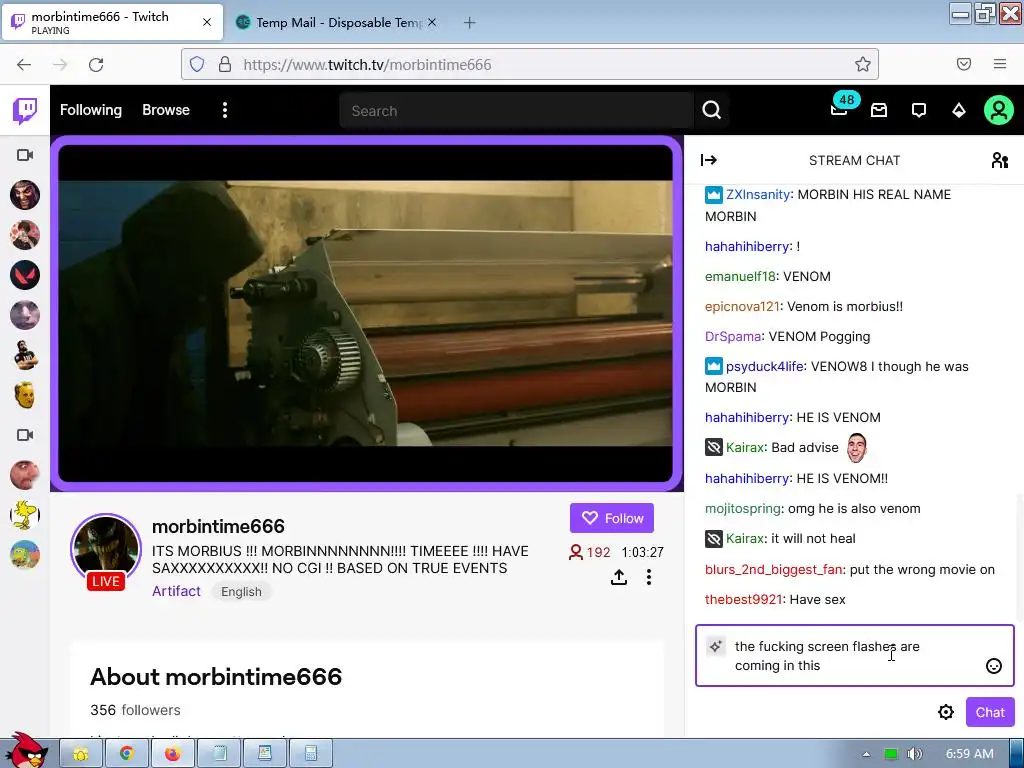This screenshot has width=1024, height=768.
Task: Click the morbintime666 channel name
Action: pos(218,526)
